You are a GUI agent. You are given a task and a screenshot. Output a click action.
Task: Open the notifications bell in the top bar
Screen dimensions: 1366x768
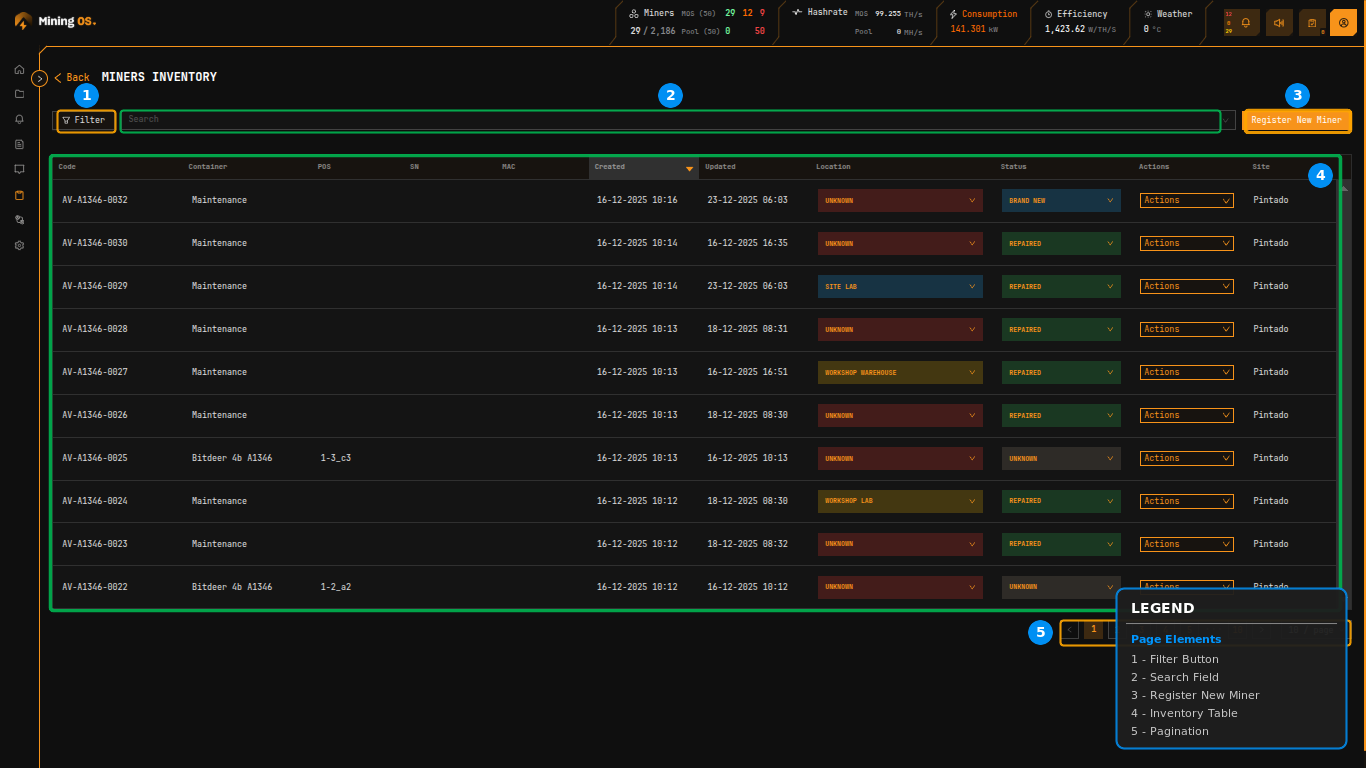pyautogui.click(x=1243, y=21)
